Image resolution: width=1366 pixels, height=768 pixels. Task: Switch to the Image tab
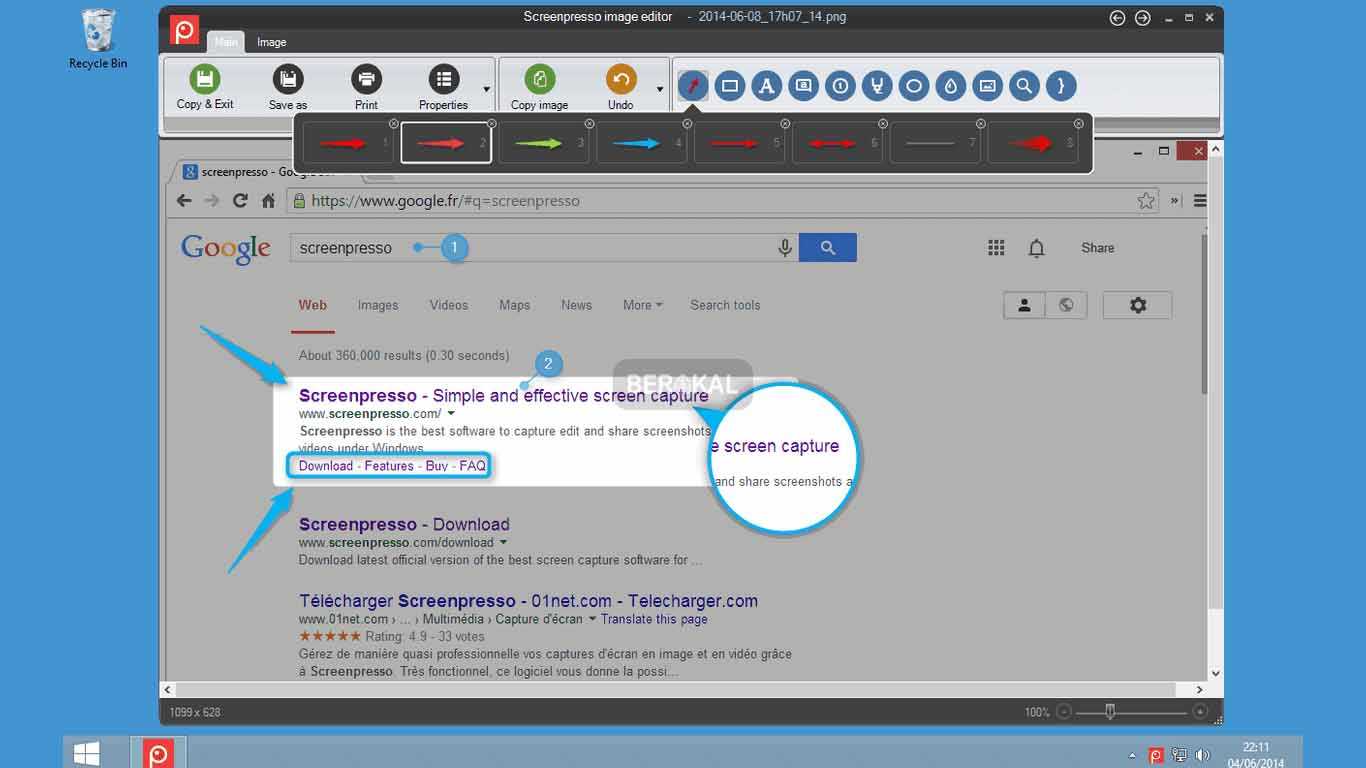(271, 42)
